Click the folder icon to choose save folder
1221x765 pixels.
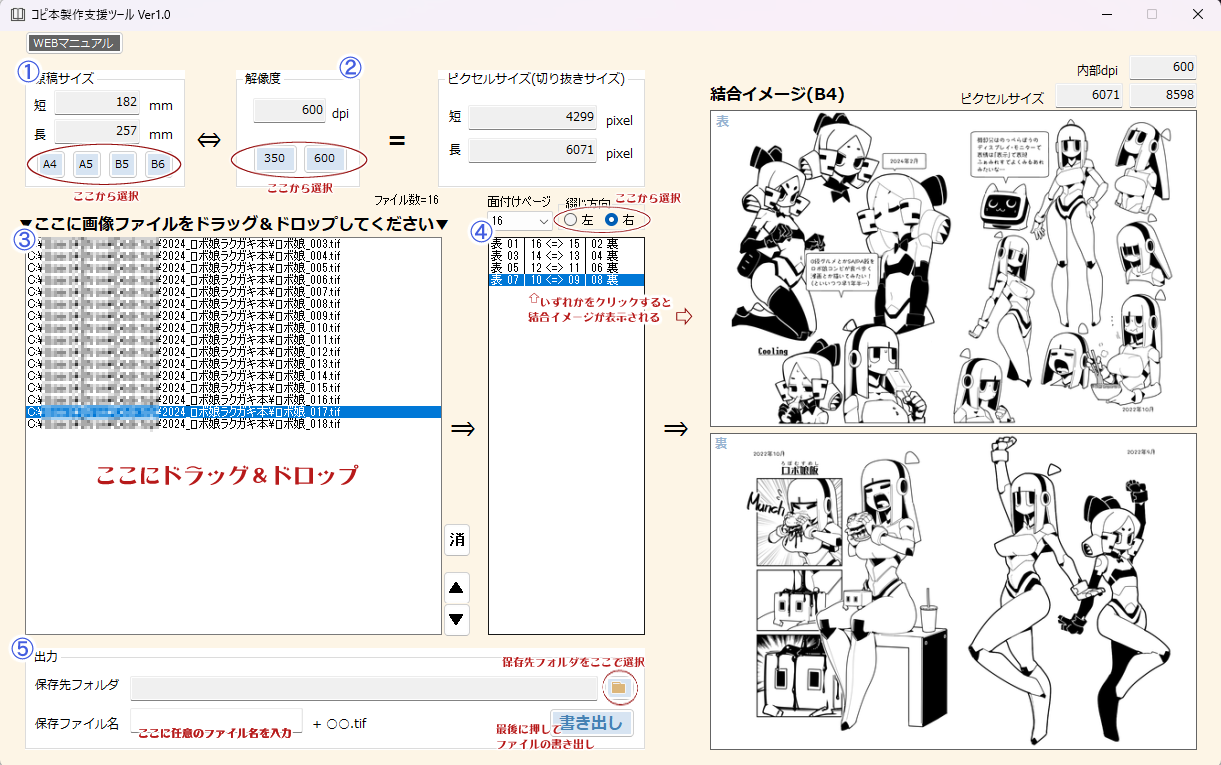pos(618,688)
